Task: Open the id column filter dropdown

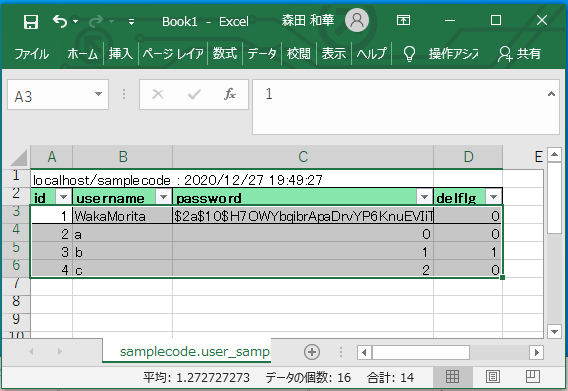Action: pyautogui.click(x=63, y=197)
